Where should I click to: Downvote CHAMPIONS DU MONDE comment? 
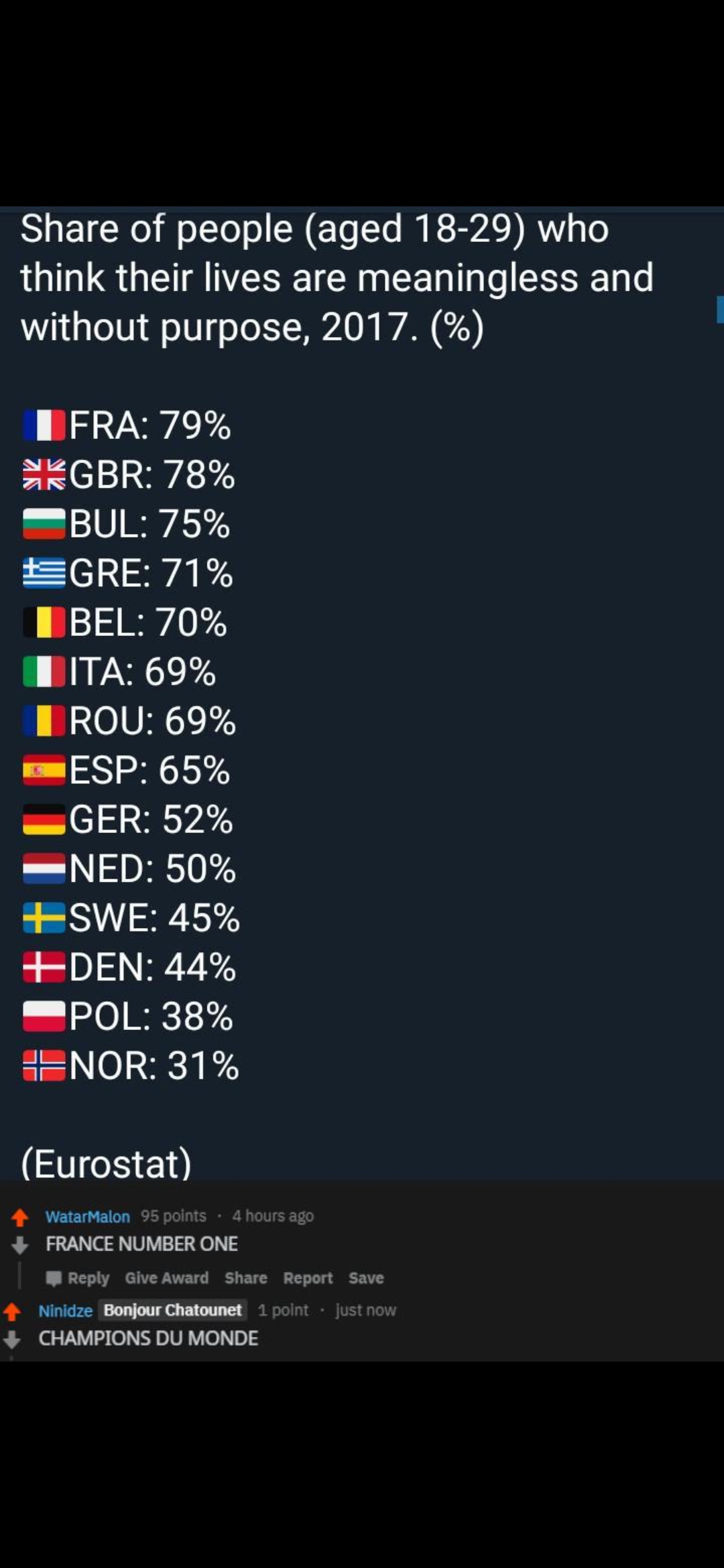pyautogui.click(x=12, y=1339)
